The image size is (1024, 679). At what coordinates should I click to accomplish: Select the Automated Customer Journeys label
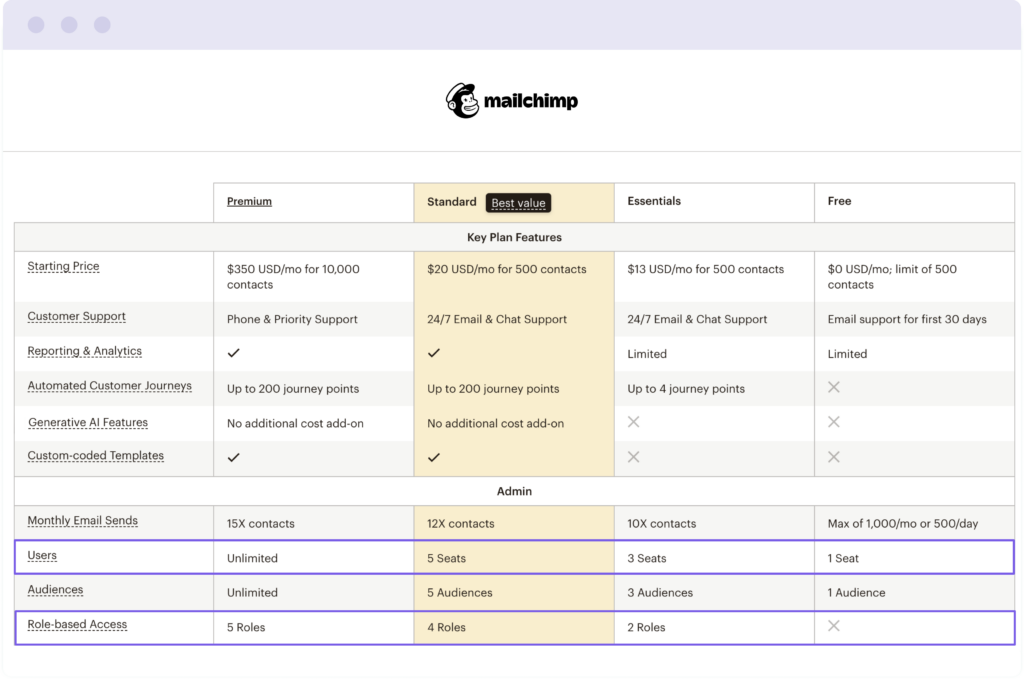(109, 386)
